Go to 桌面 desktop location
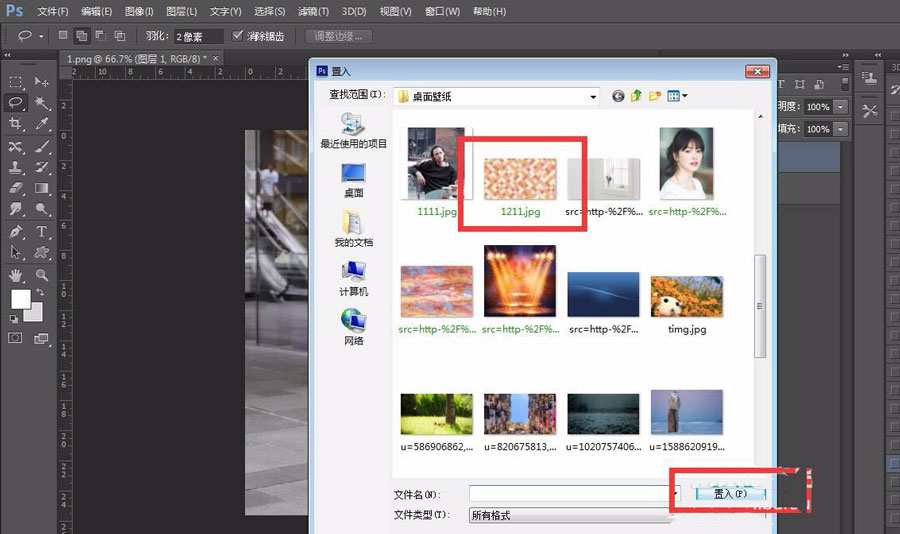This screenshot has width=900, height=534. 354,180
